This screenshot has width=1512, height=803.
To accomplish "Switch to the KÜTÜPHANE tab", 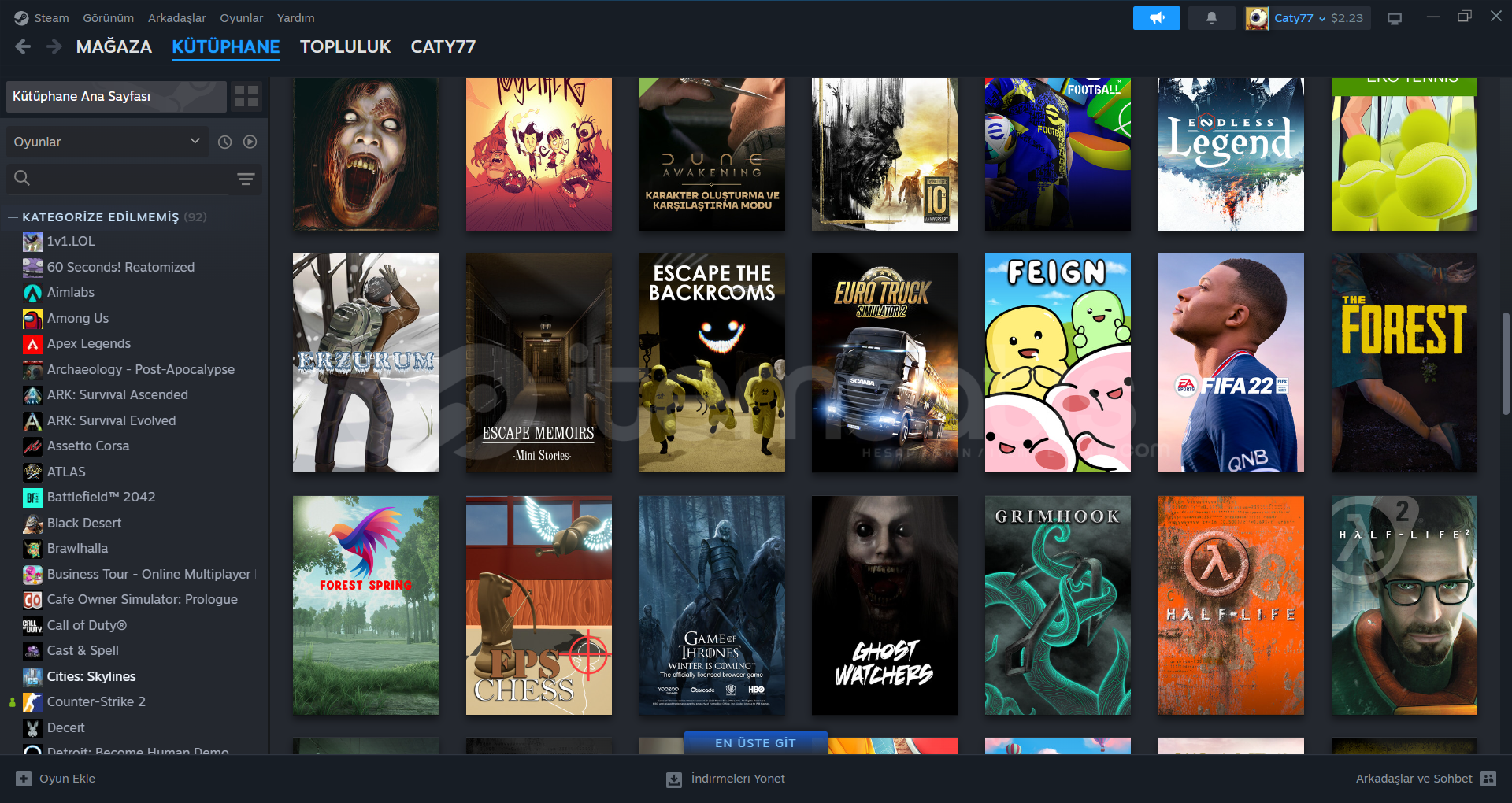I will (226, 47).
